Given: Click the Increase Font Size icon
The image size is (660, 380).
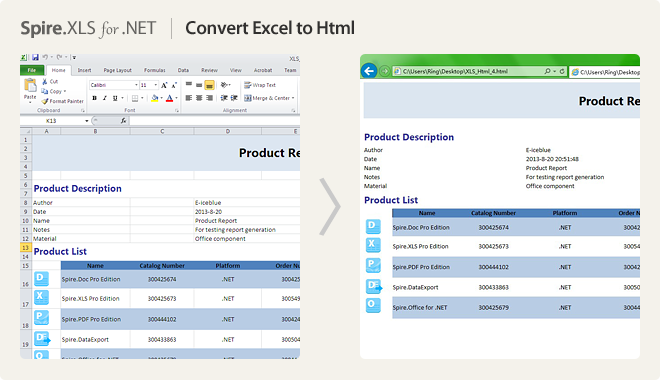Looking at the screenshot, I should 164,85.
